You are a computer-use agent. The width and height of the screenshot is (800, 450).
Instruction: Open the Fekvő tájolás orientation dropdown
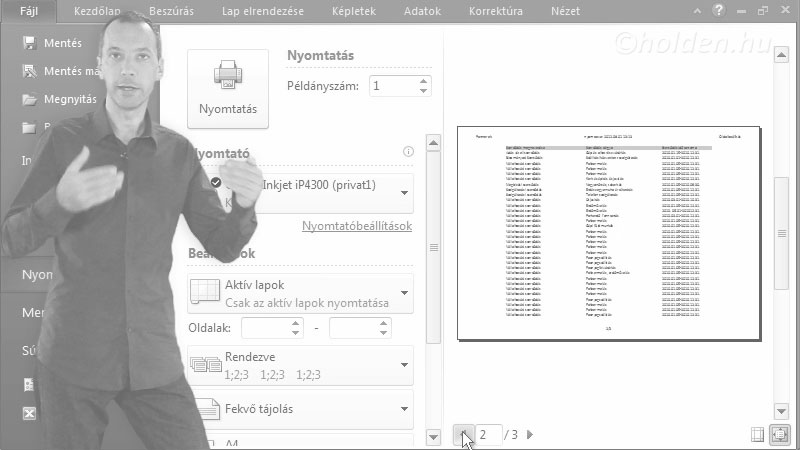coord(301,409)
